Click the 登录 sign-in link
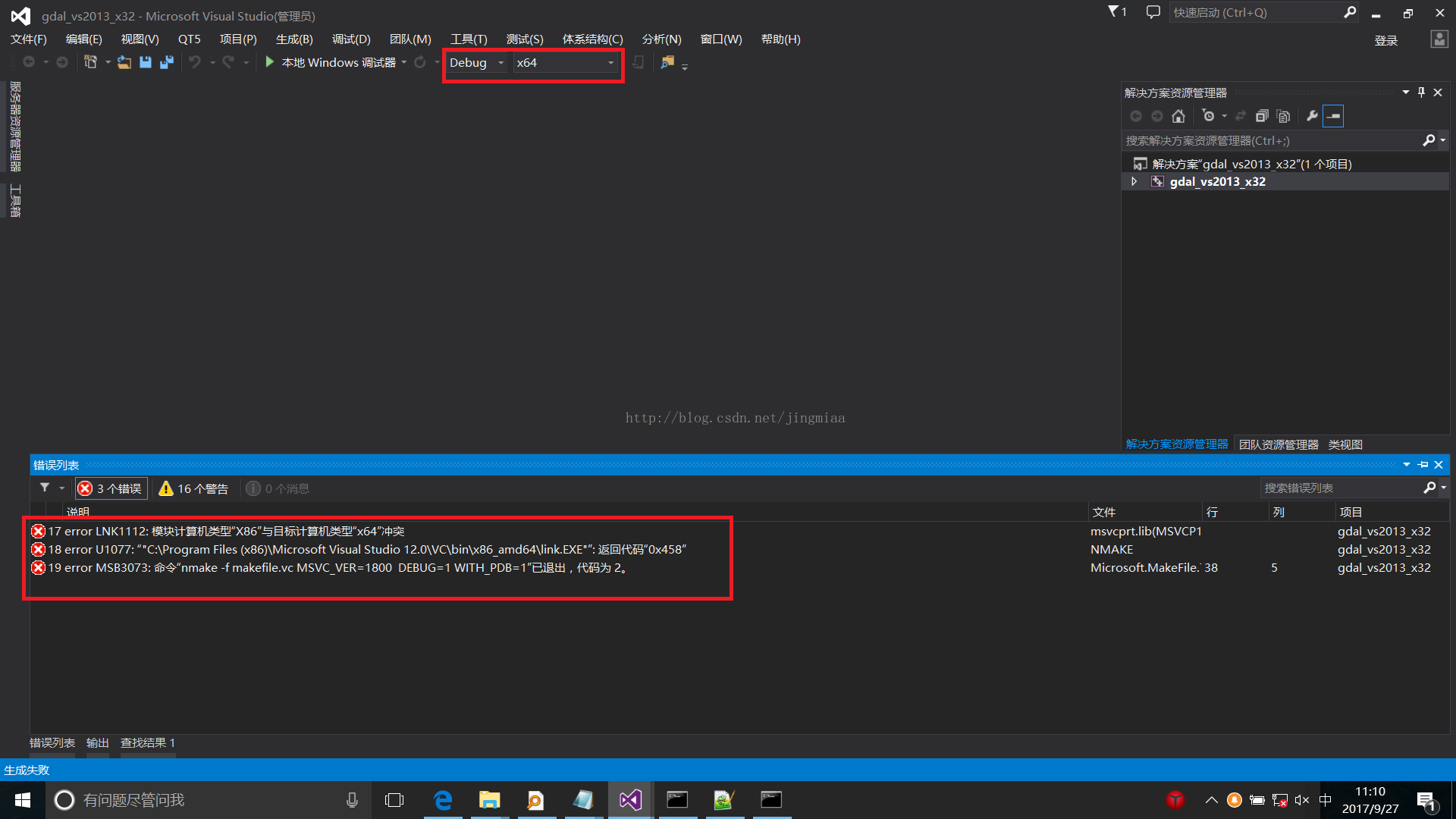This screenshot has width=1456, height=819. point(1385,40)
